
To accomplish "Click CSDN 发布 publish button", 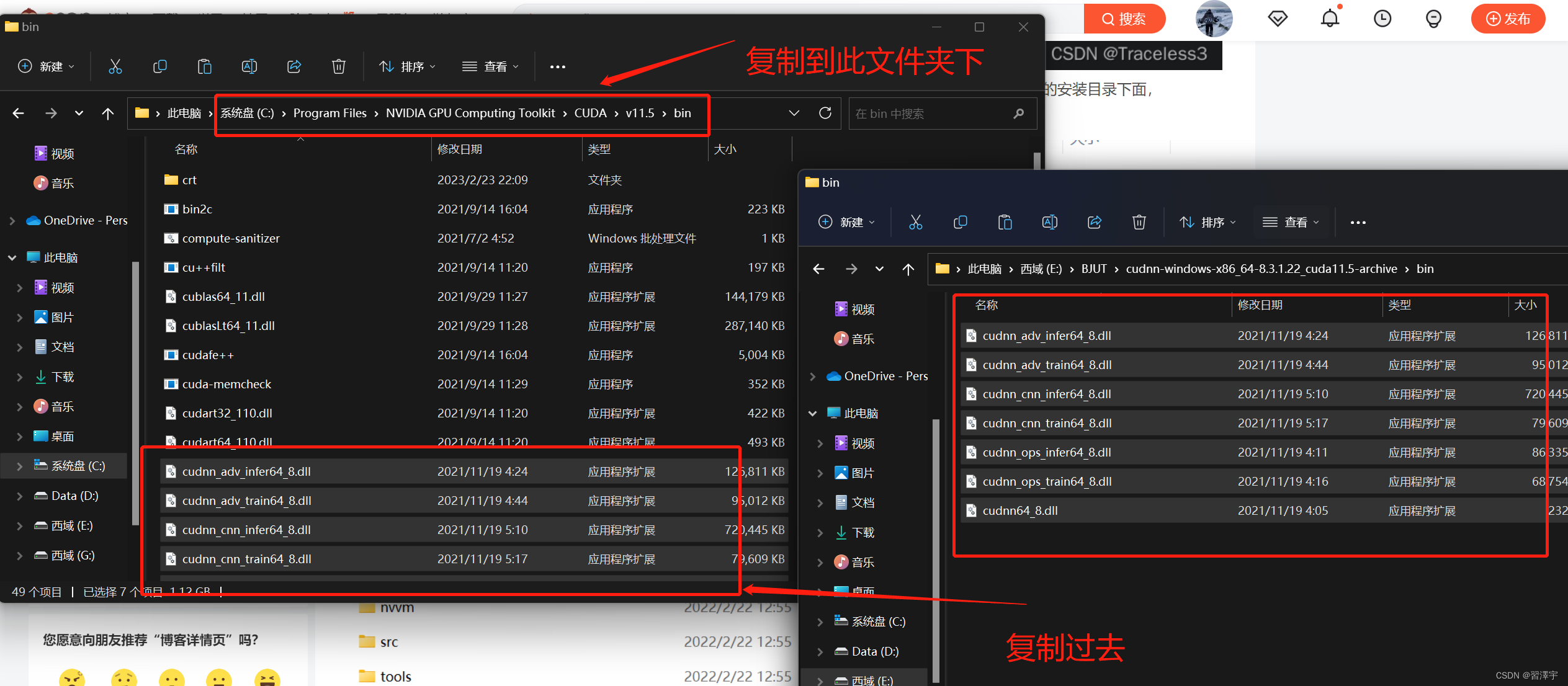I will point(1508,19).
